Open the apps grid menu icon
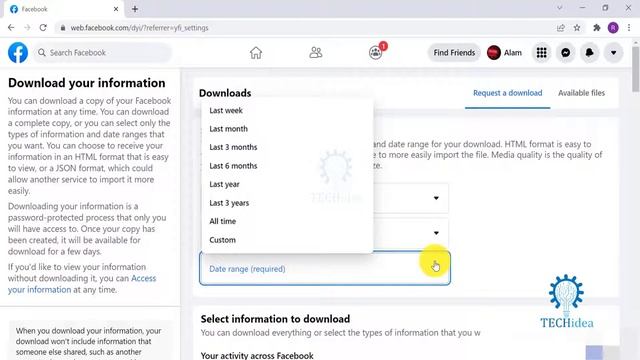 [x=542, y=53]
